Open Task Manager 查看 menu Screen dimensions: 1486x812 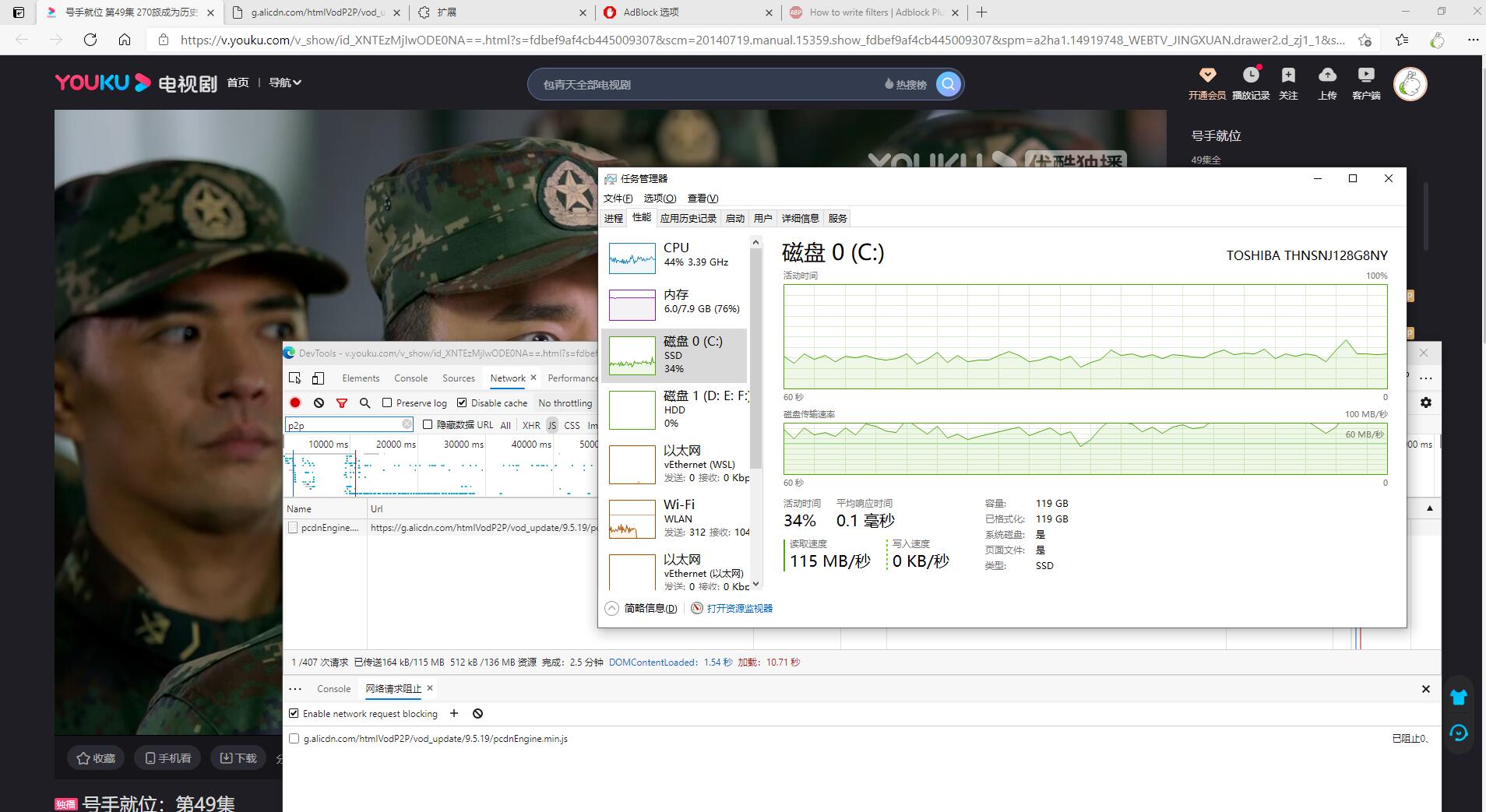pyautogui.click(x=703, y=198)
